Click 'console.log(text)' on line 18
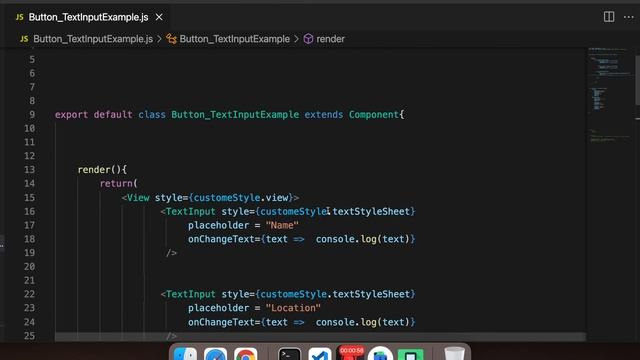640x360 pixels. click(x=362, y=239)
